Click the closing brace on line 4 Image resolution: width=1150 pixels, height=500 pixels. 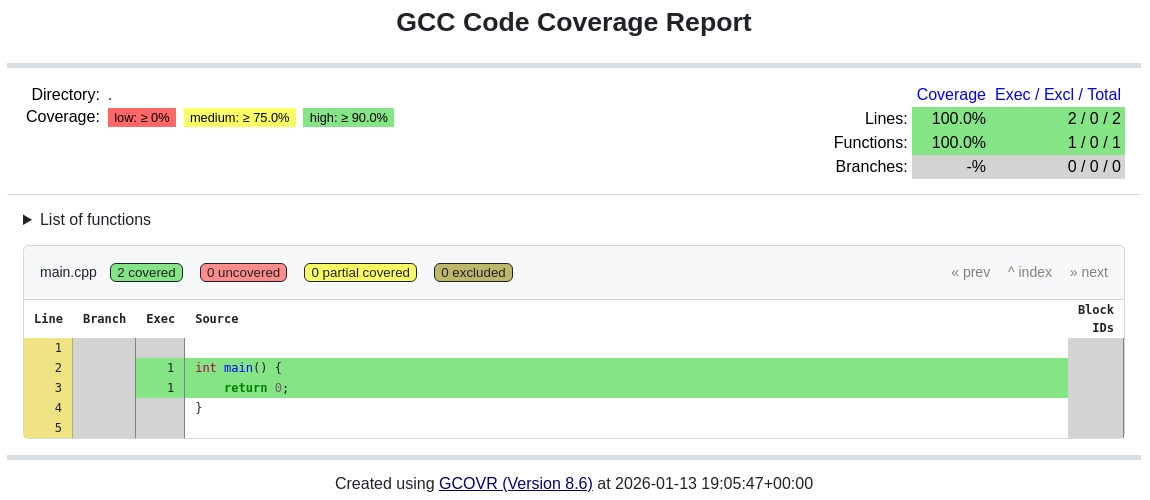(x=199, y=407)
